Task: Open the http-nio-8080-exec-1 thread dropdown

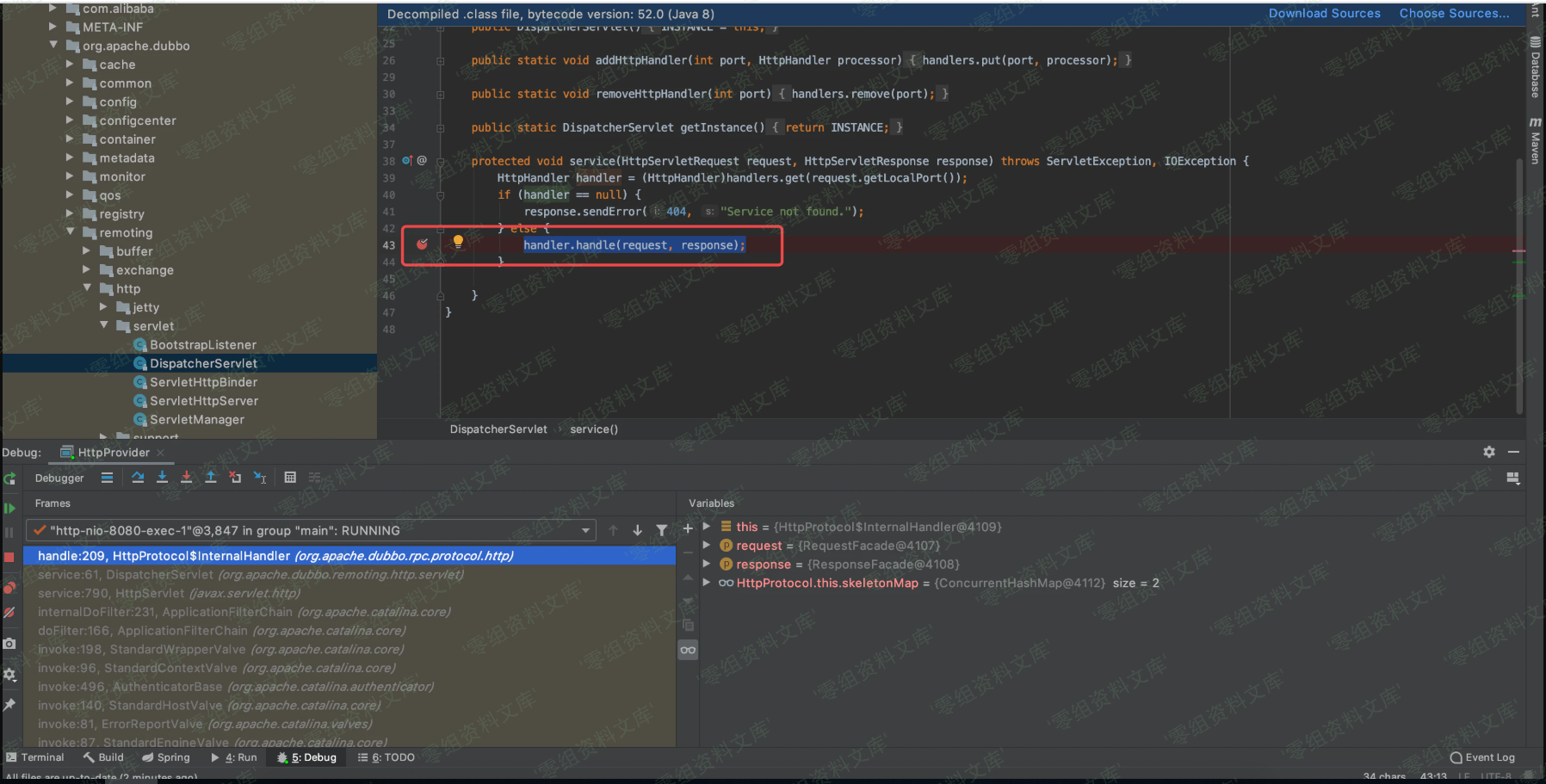Action: (585, 530)
